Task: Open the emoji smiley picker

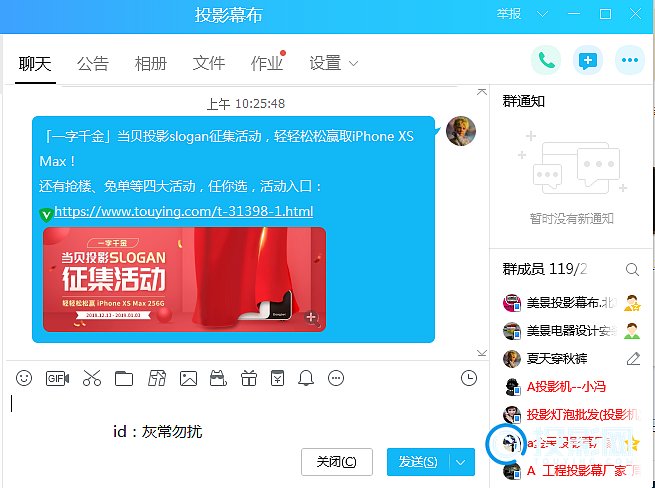Action: (24, 378)
